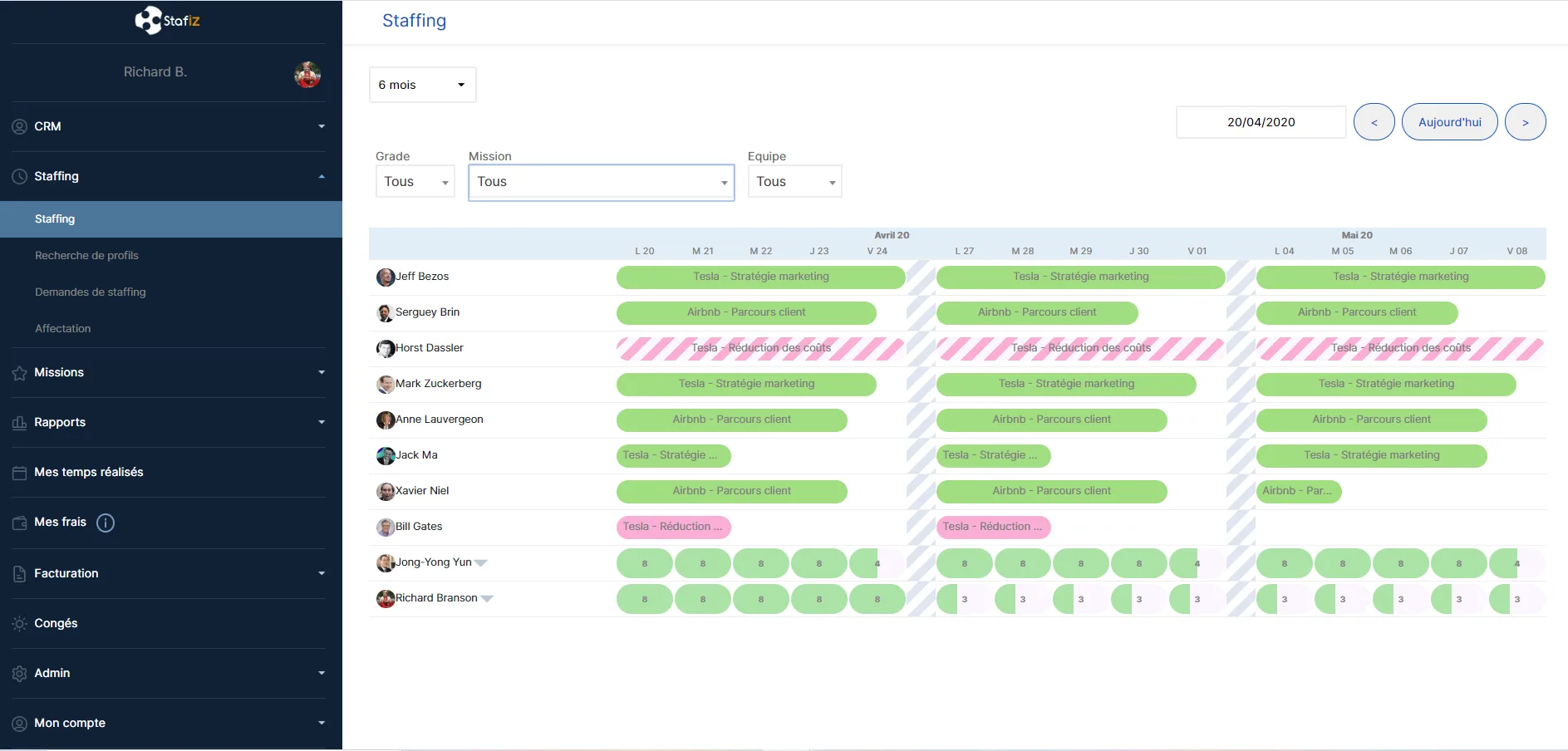
Task: Open the Mission filter dropdown
Action: (602, 183)
